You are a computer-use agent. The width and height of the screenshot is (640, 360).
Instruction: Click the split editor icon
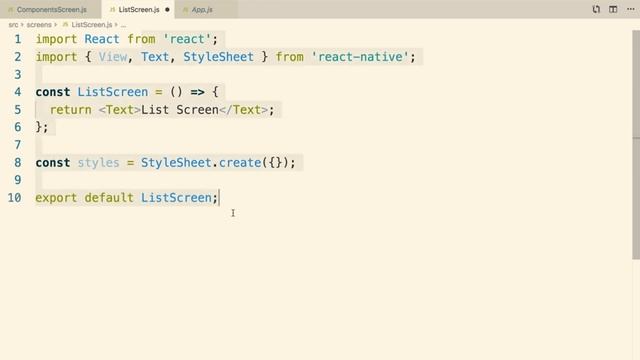click(x=613, y=9)
